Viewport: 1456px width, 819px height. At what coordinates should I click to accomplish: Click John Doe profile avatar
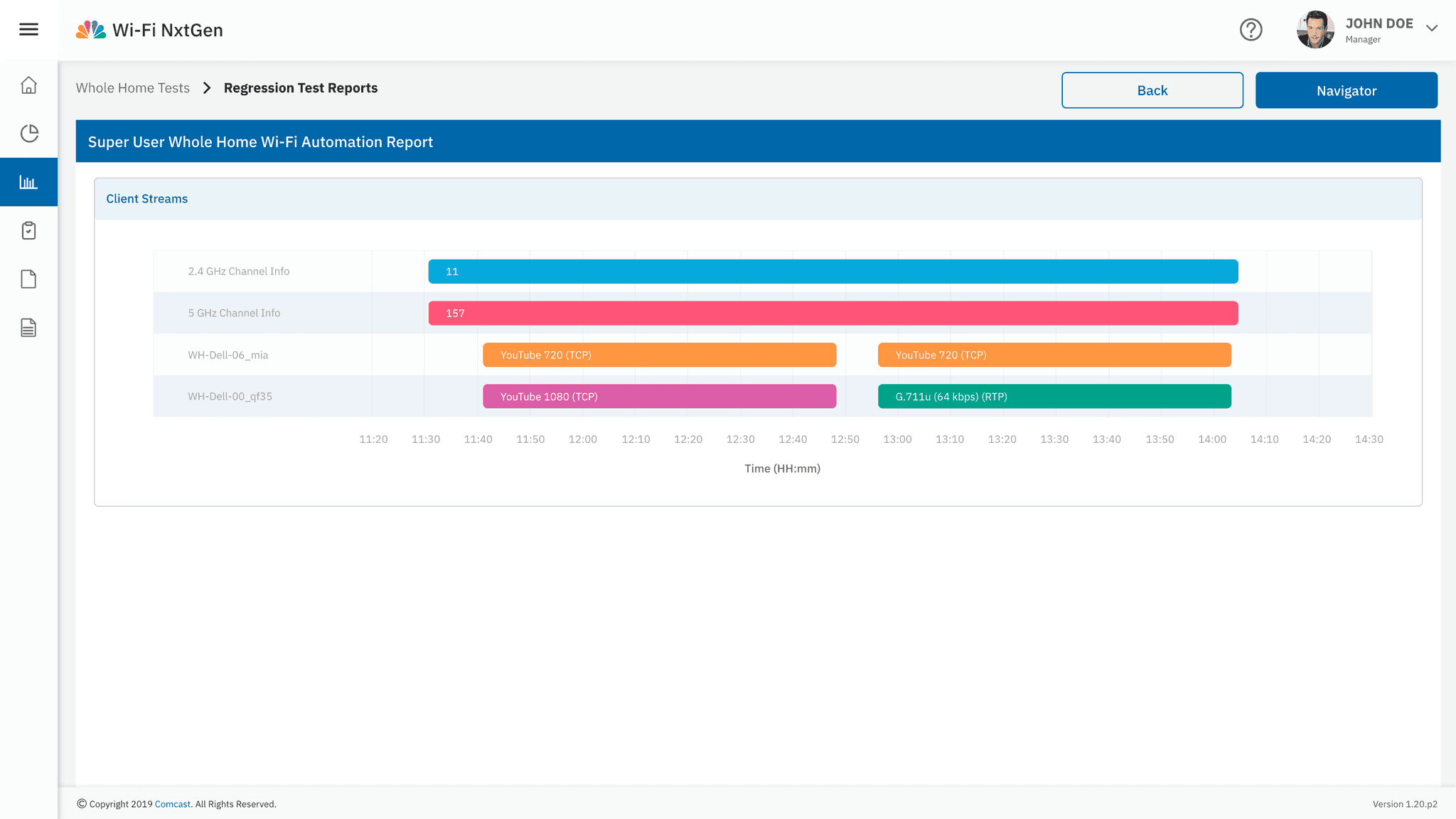[x=1315, y=30]
